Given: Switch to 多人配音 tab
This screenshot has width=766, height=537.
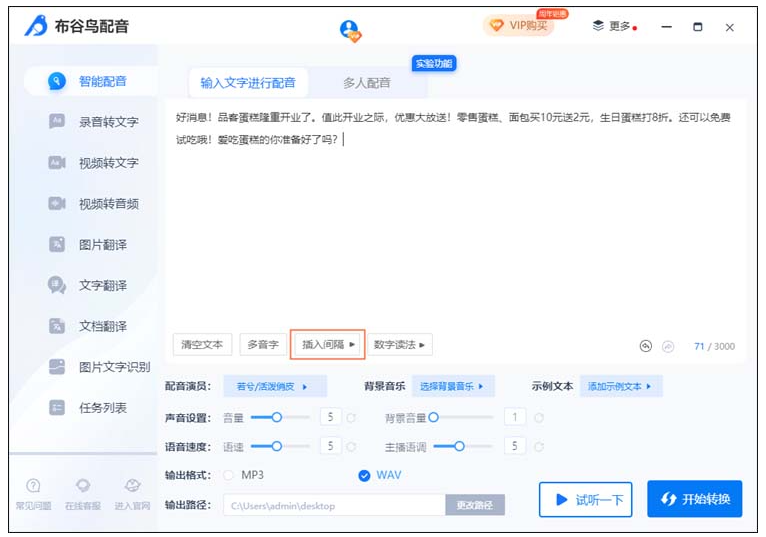Looking at the screenshot, I should click(367, 83).
